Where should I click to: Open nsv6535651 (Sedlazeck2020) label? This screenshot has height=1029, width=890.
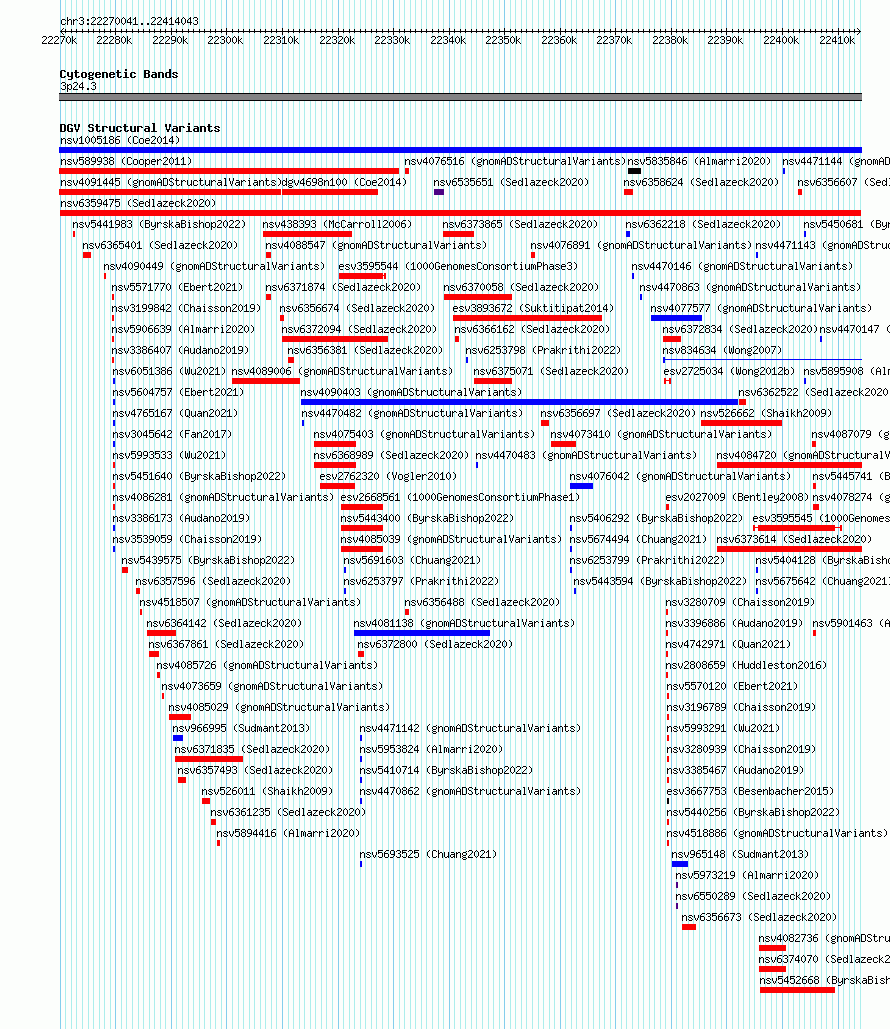511,182
